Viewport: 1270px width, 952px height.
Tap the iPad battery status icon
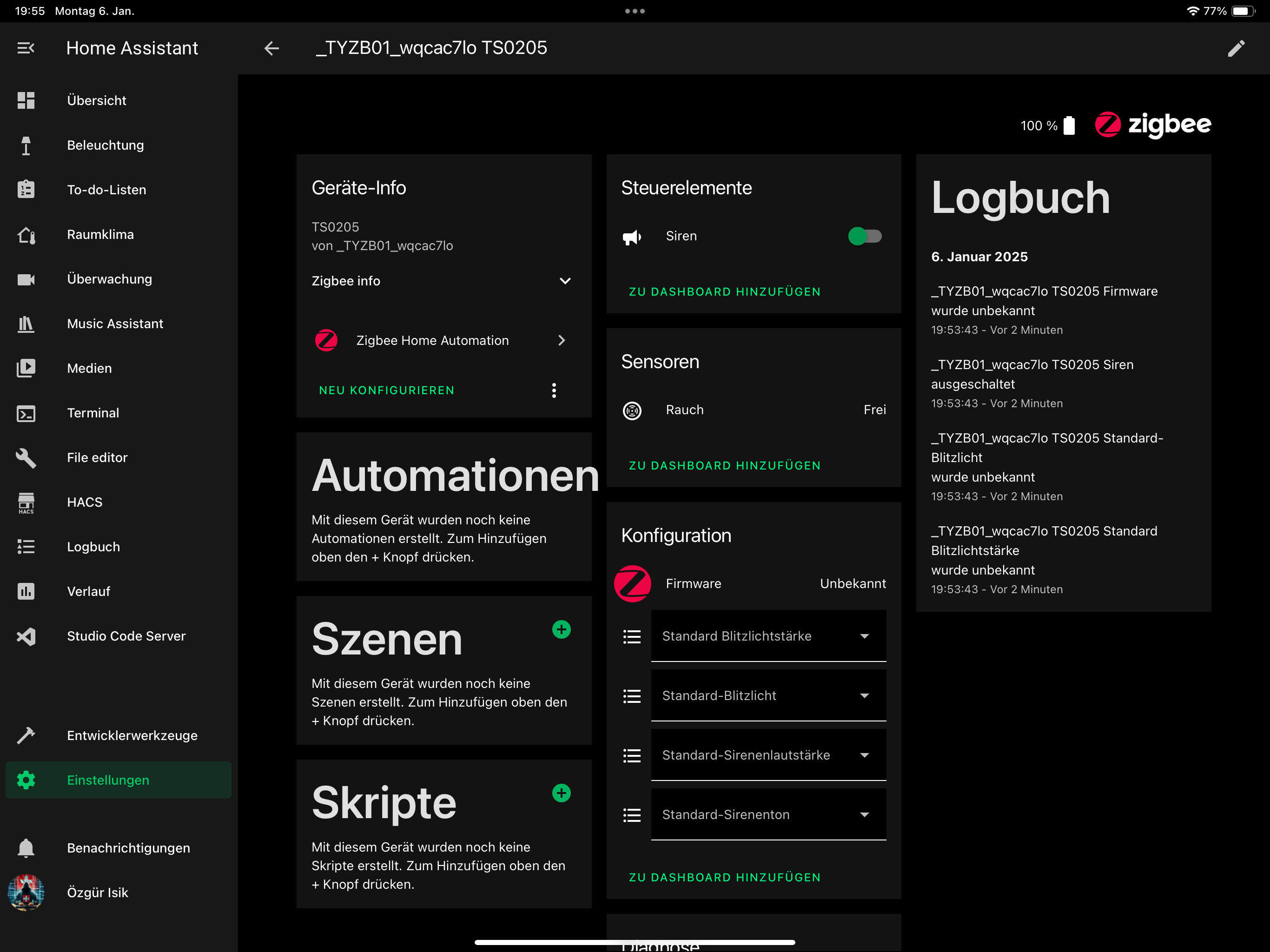tap(1243, 11)
